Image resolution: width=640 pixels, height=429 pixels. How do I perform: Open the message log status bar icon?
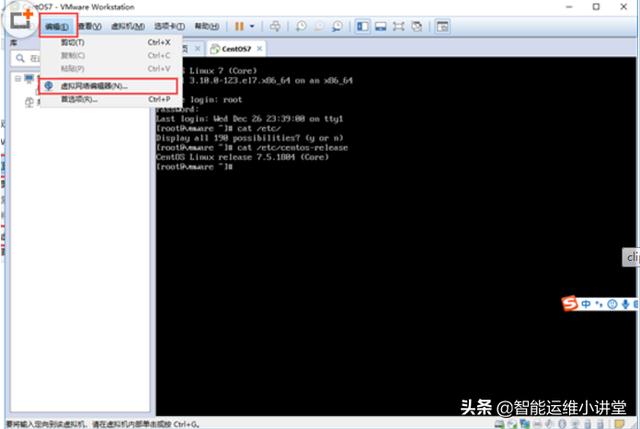[620, 424]
